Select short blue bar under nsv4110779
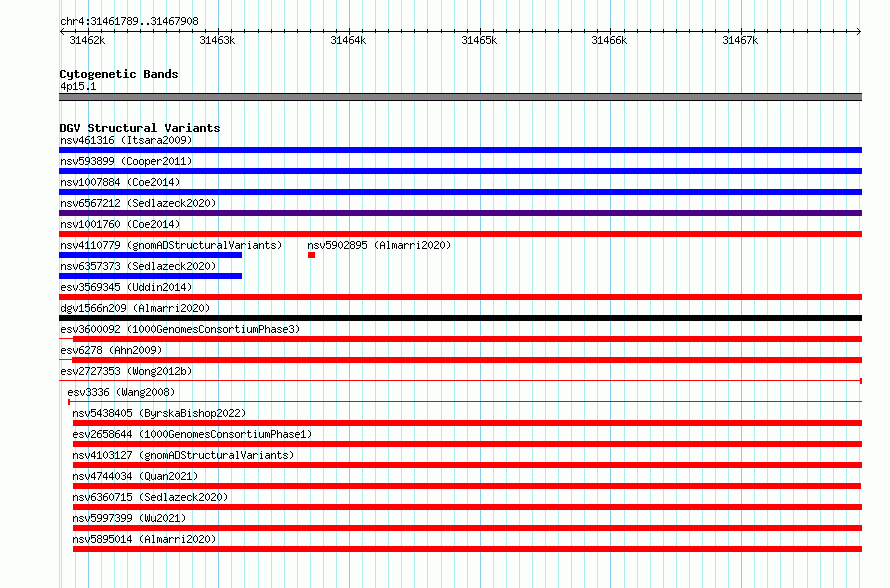890x588 pixels. coord(150,255)
